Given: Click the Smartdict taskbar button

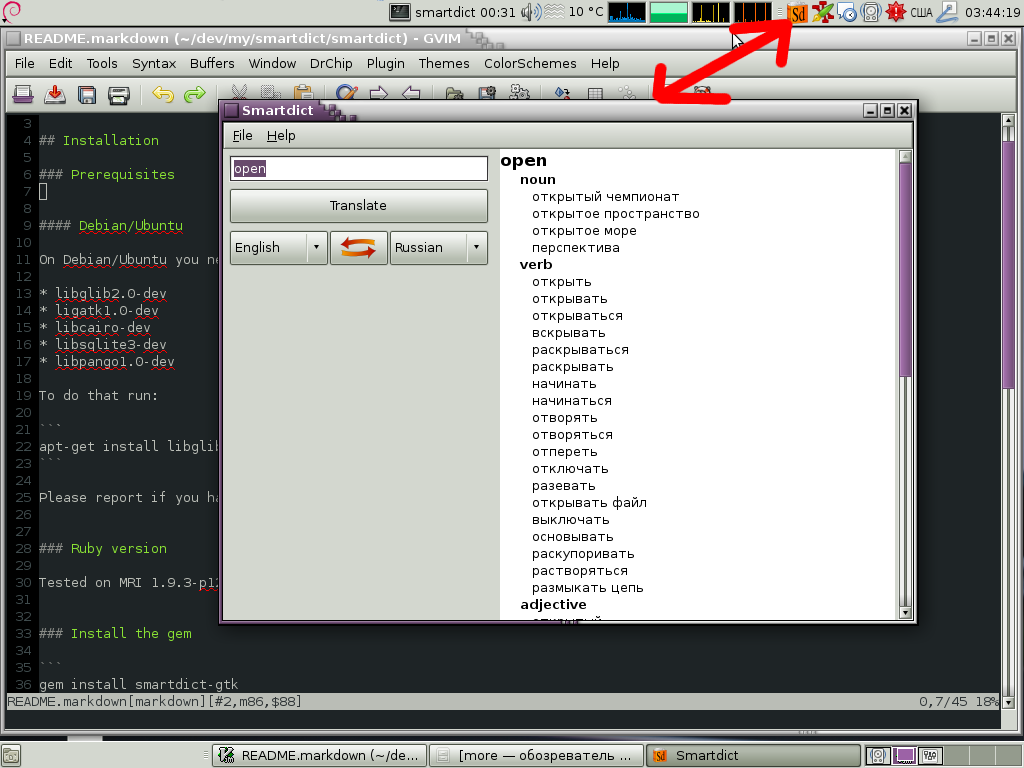Looking at the screenshot, I should click(753, 756).
